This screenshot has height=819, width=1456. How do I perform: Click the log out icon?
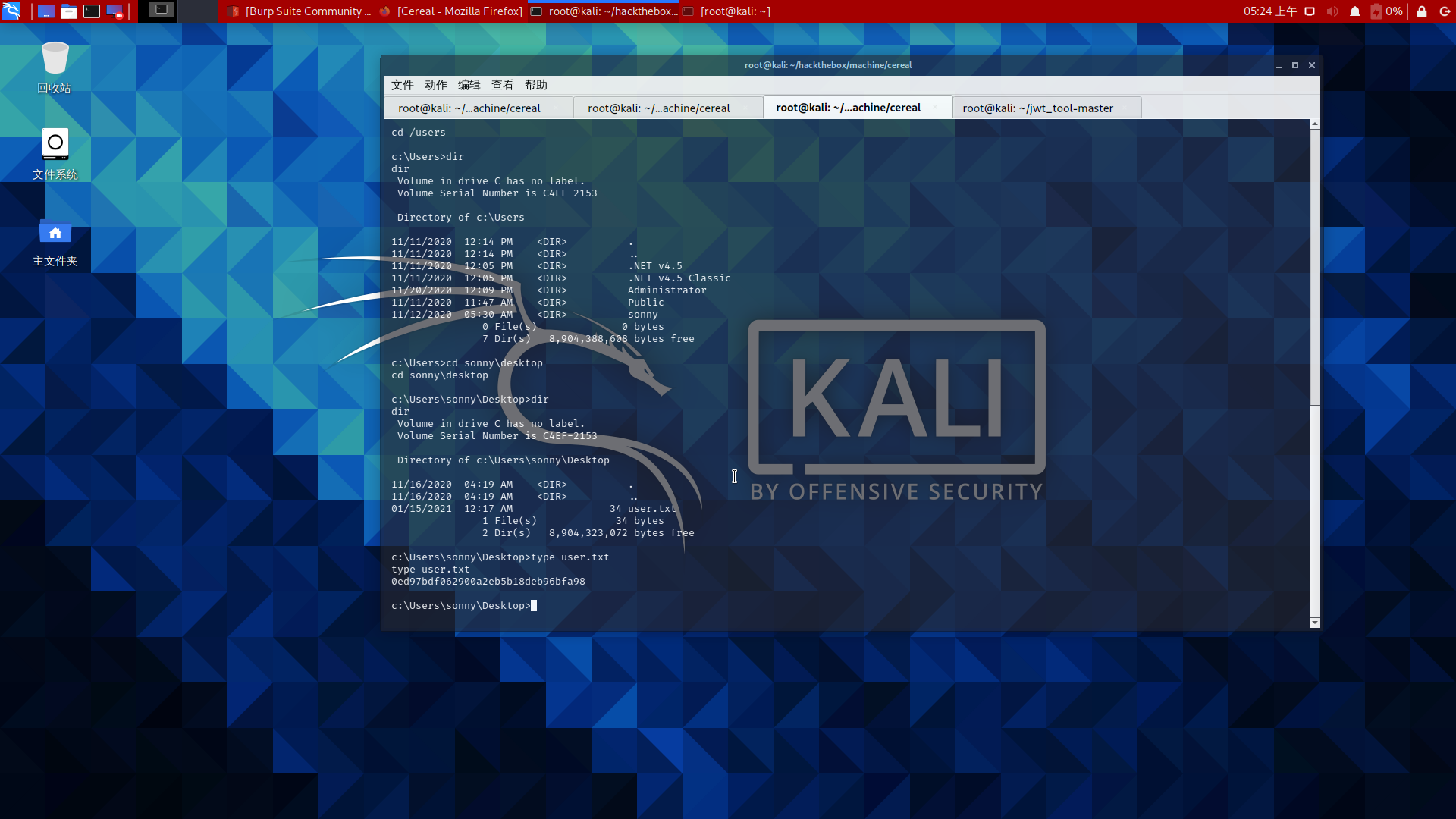point(1445,11)
